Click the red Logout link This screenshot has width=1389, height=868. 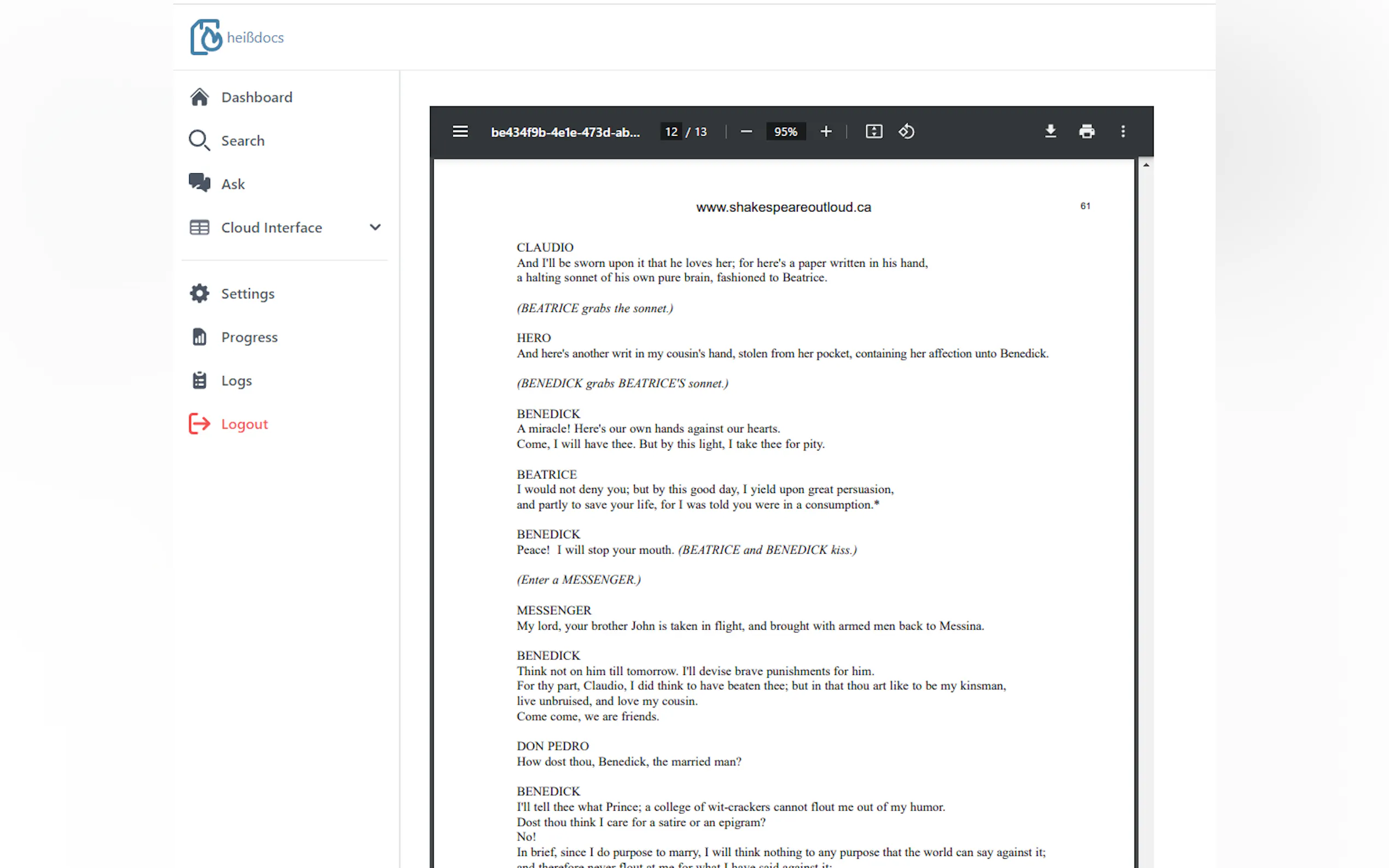coord(244,424)
